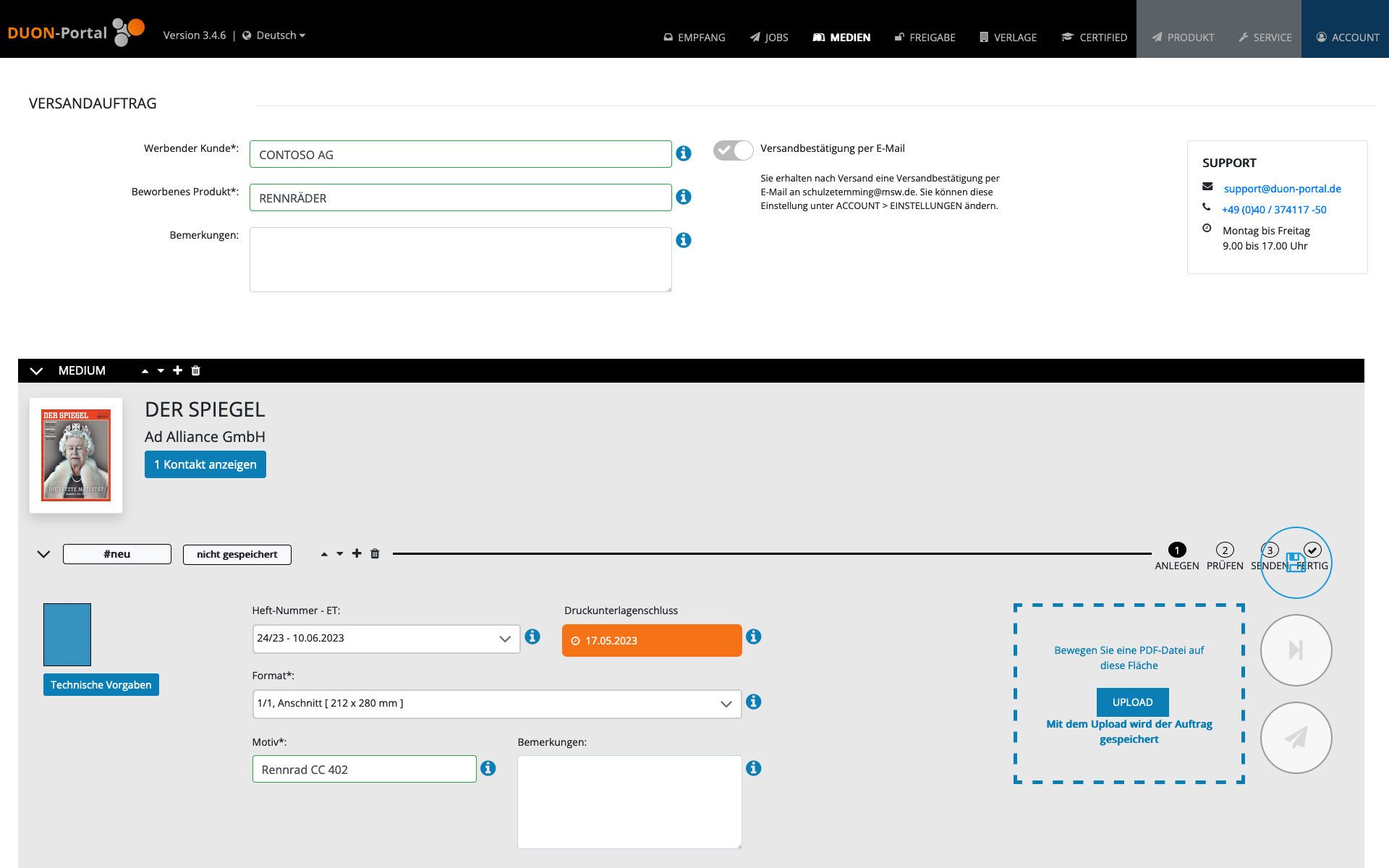Click support phone number link
The image size is (1389, 868).
click(1274, 210)
